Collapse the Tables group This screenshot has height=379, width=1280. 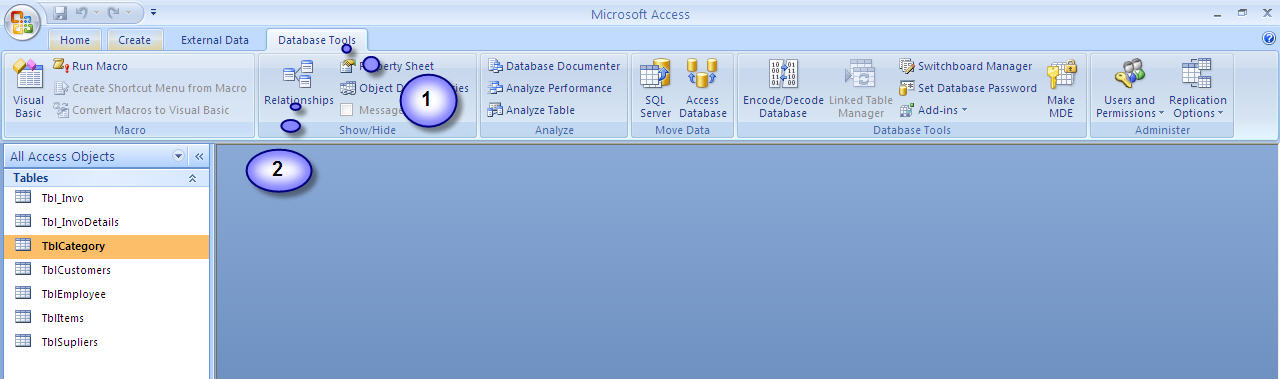click(192, 178)
